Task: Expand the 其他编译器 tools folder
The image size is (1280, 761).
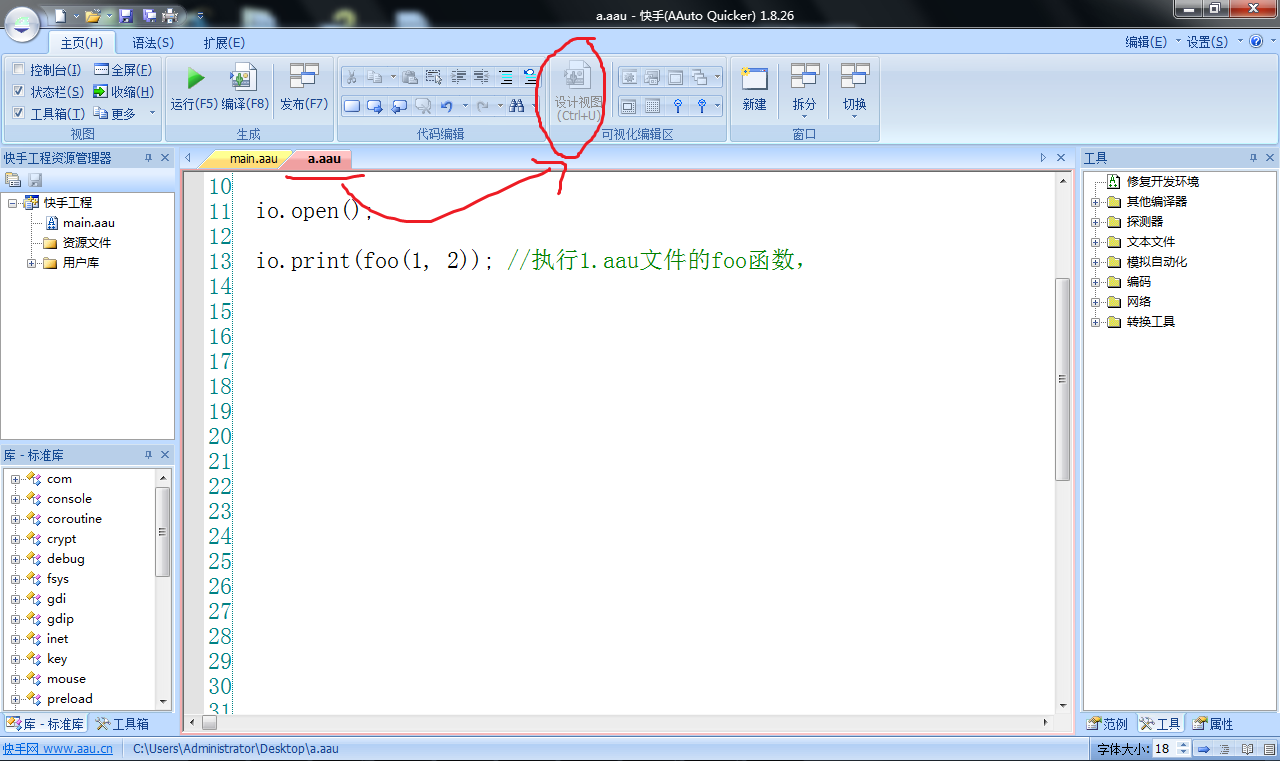Action: pyautogui.click(x=1095, y=202)
